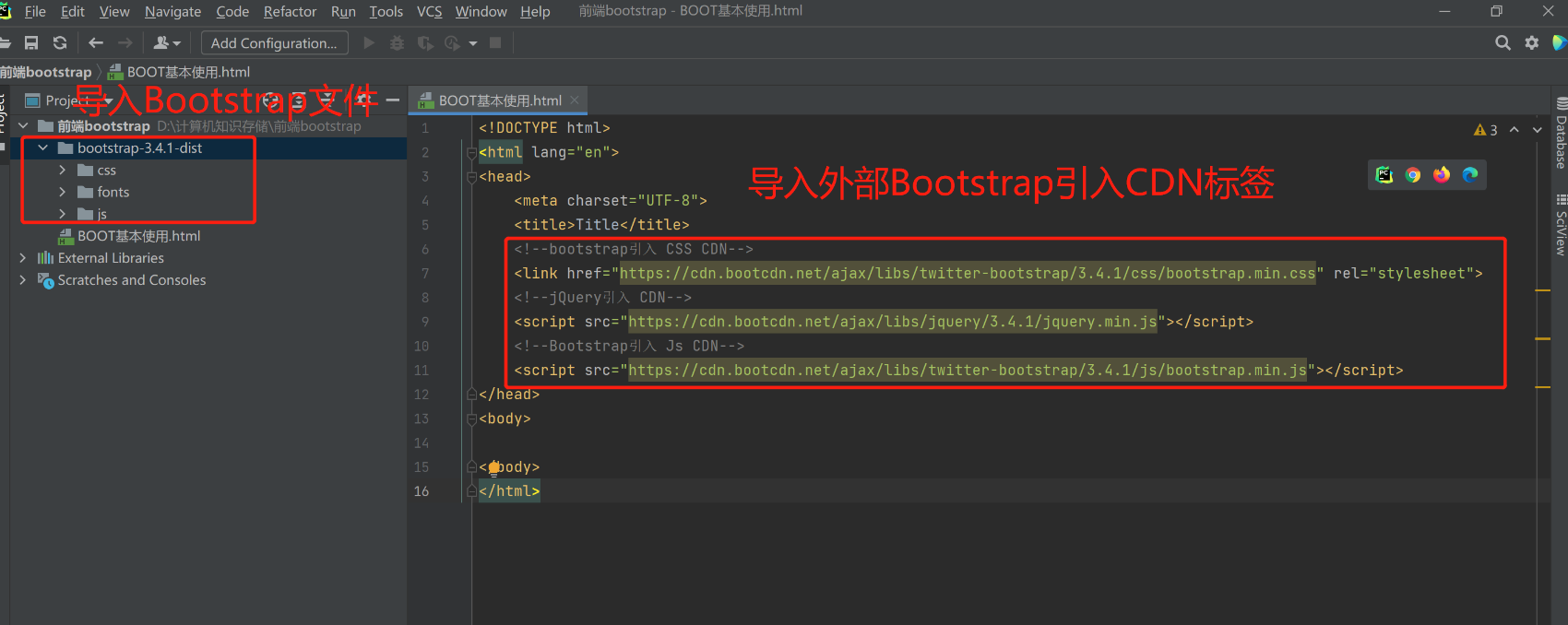1568x625 pixels.
Task: Navigate forward with the right arrow
Action: pos(125,43)
